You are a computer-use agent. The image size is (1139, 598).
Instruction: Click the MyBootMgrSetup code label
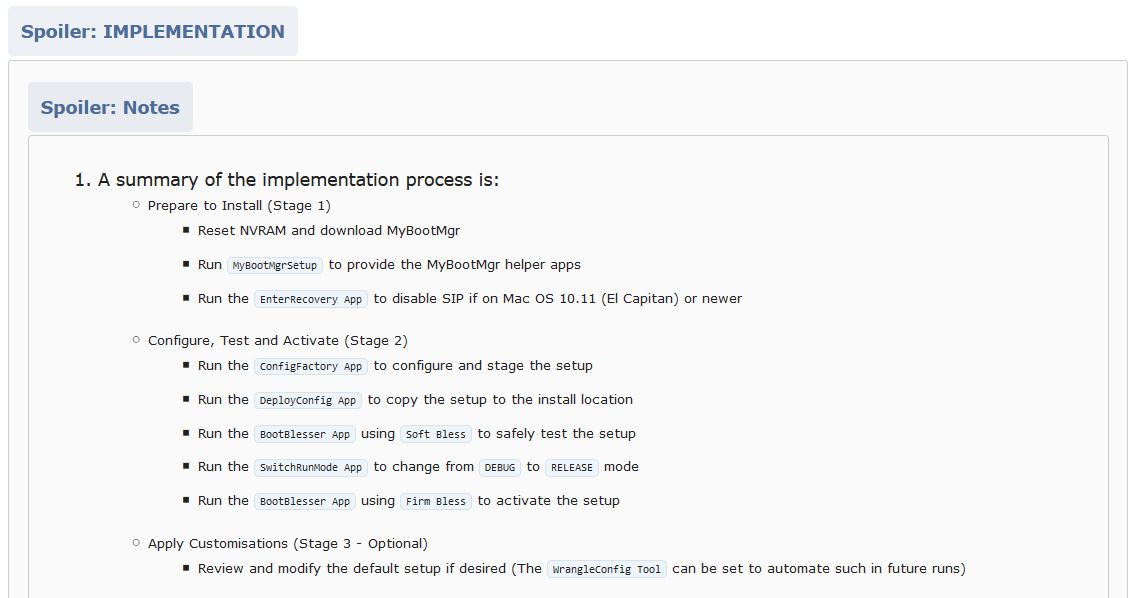tap(275, 265)
